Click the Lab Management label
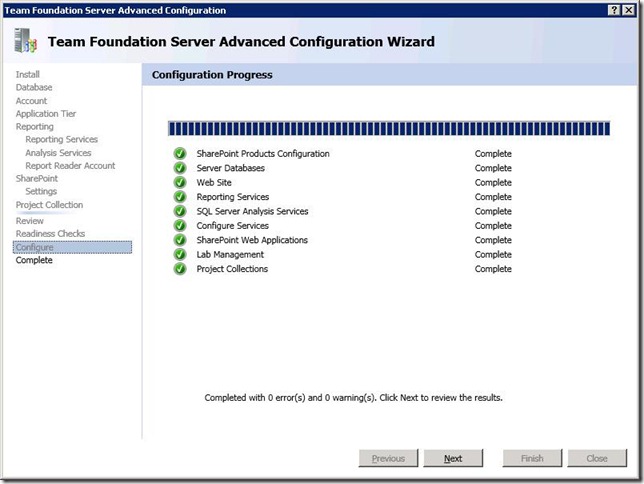Screen dimensions: 644x484 tap(230, 254)
